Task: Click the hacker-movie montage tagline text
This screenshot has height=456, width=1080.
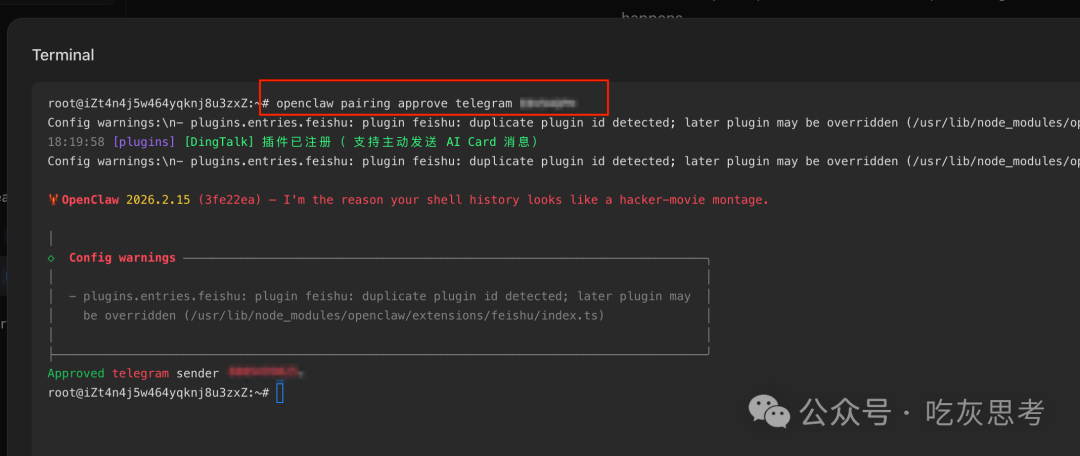Action: (x=526, y=200)
